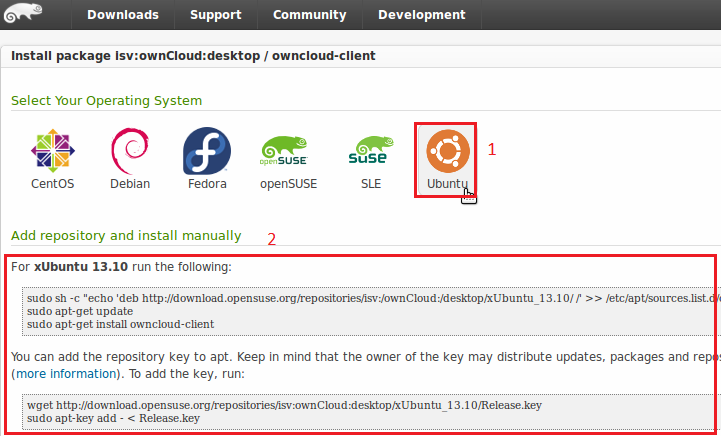Click the 'Select Your Operating System' heading
The image size is (721, 436).
coord(106,101)
